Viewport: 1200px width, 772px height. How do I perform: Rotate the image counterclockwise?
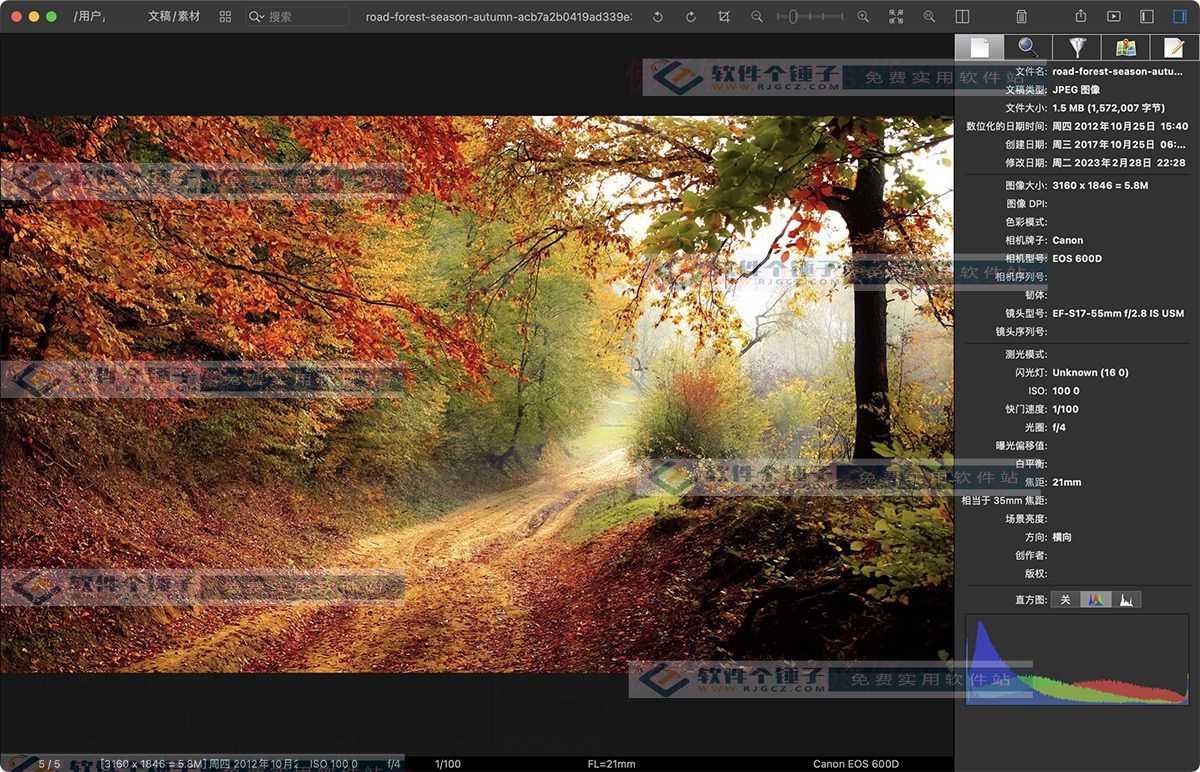tap(657, 17)
